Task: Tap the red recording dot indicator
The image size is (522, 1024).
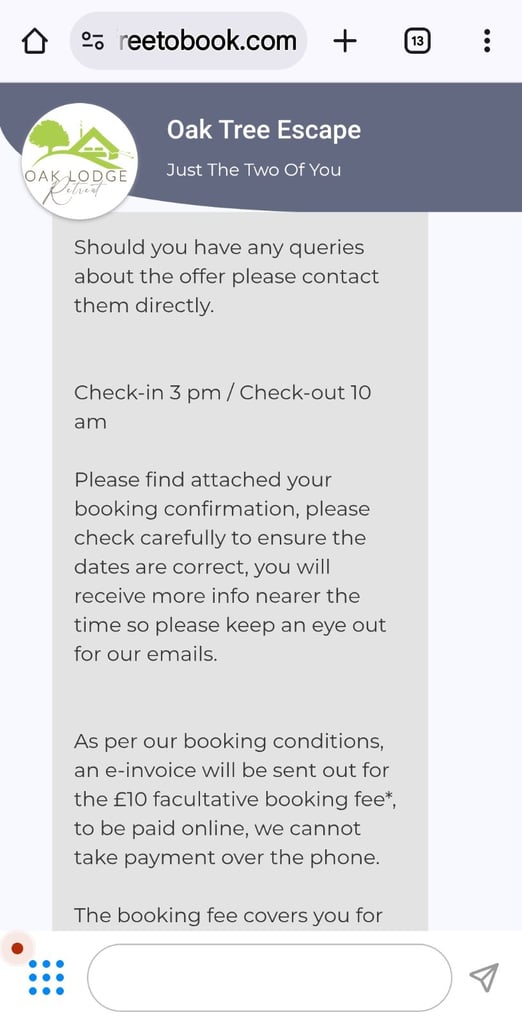Action: (18, 948)
